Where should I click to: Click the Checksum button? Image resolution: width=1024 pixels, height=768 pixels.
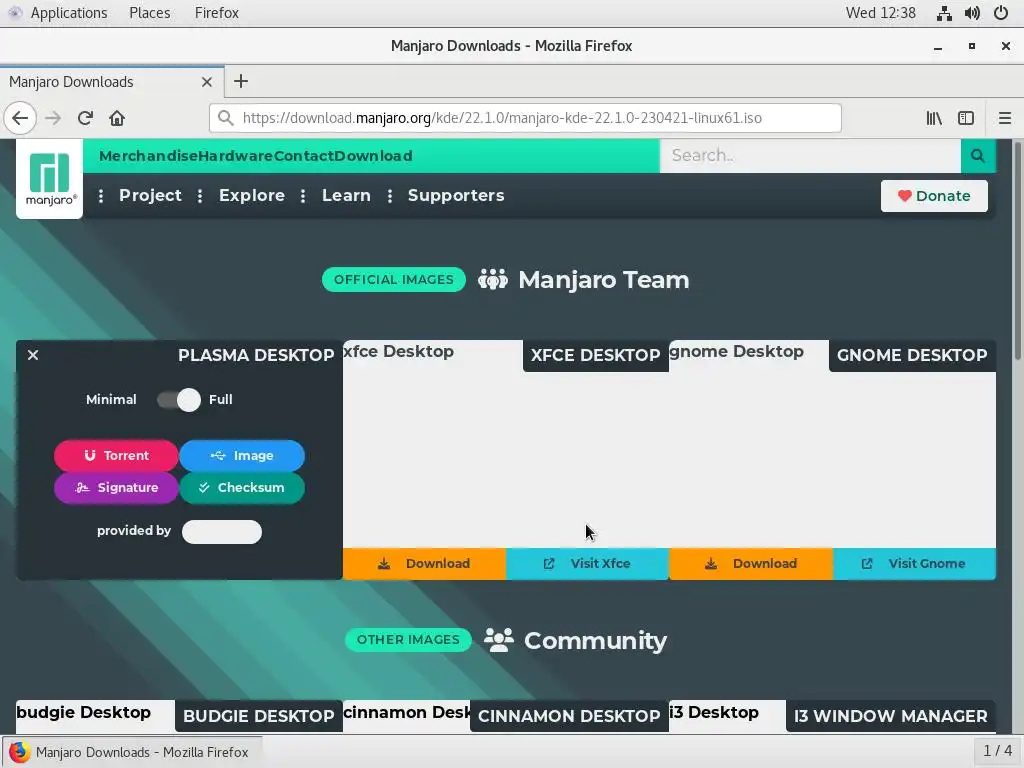(x=242, y=488)
